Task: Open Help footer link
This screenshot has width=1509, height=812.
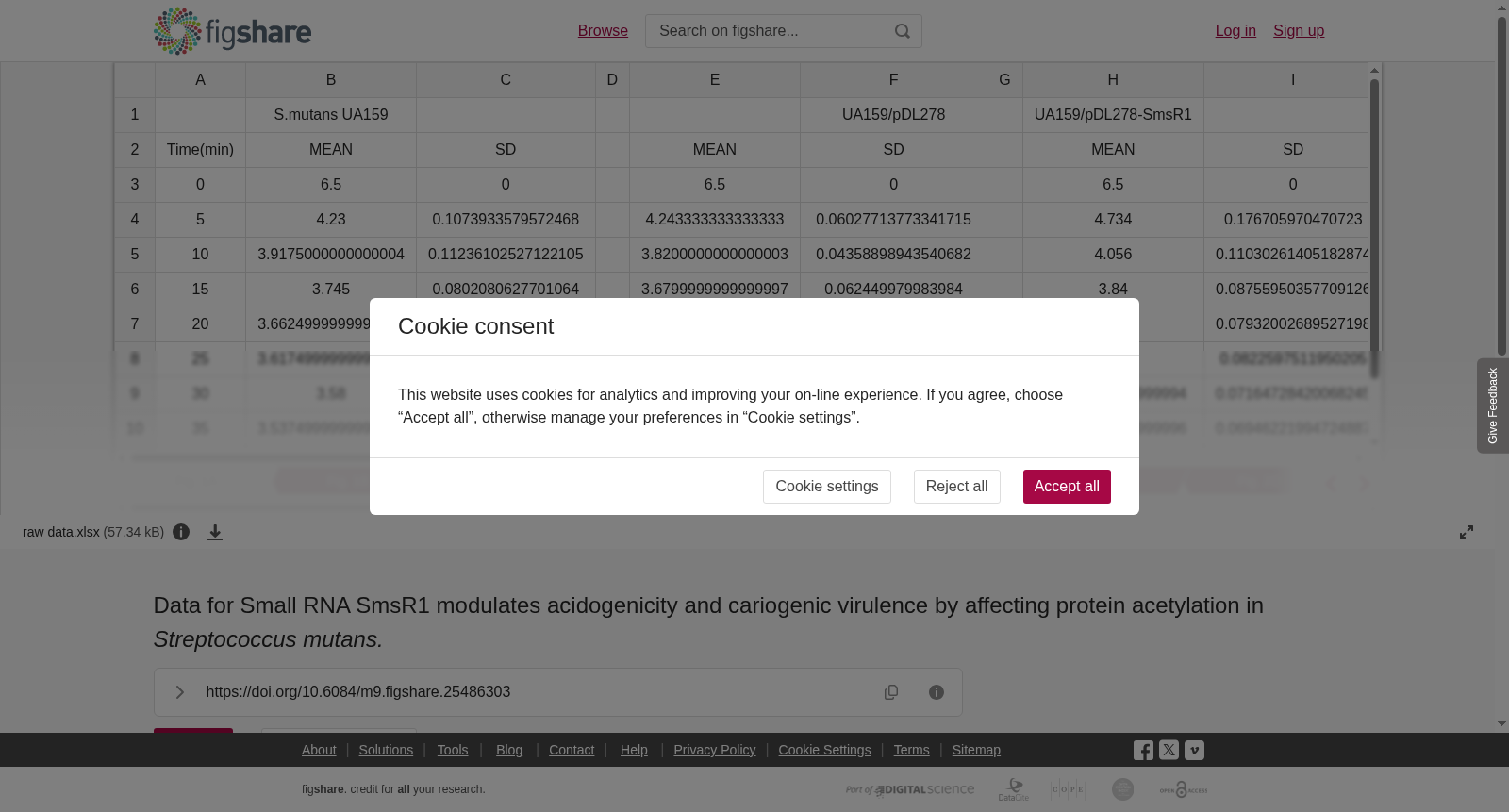Action: (x=634, y=750)
